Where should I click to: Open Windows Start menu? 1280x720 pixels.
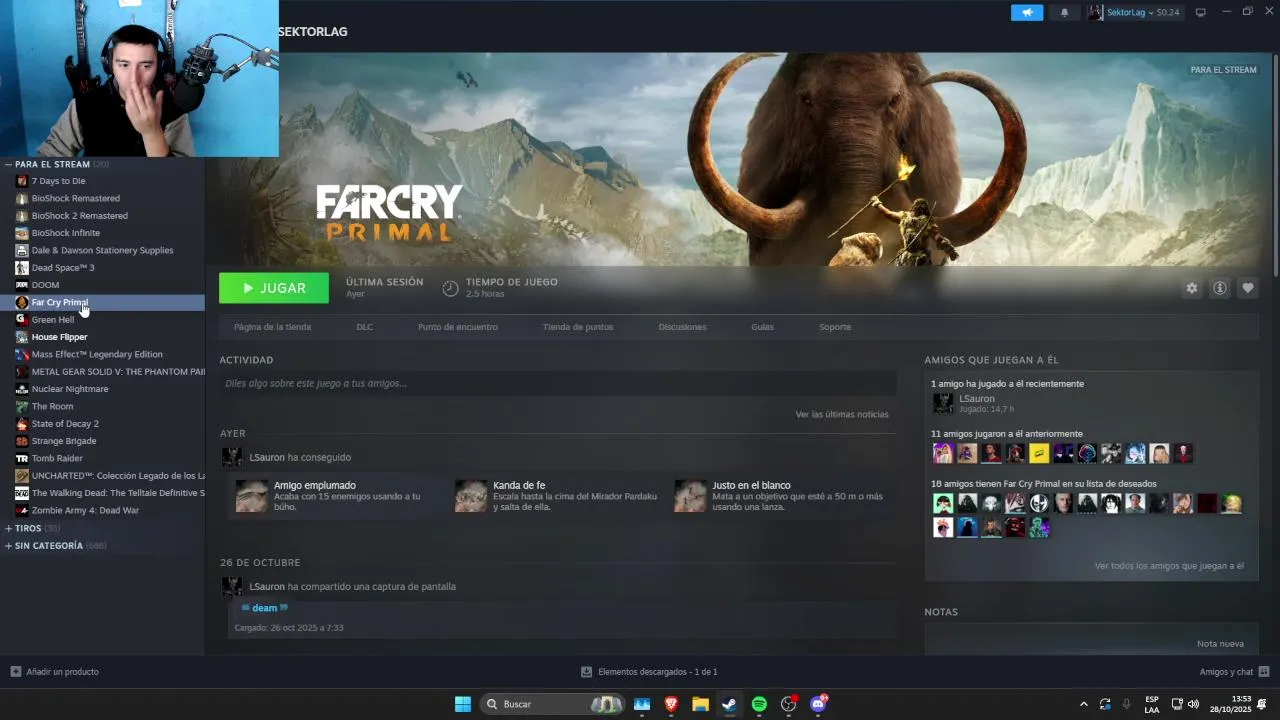coord(463,704)
